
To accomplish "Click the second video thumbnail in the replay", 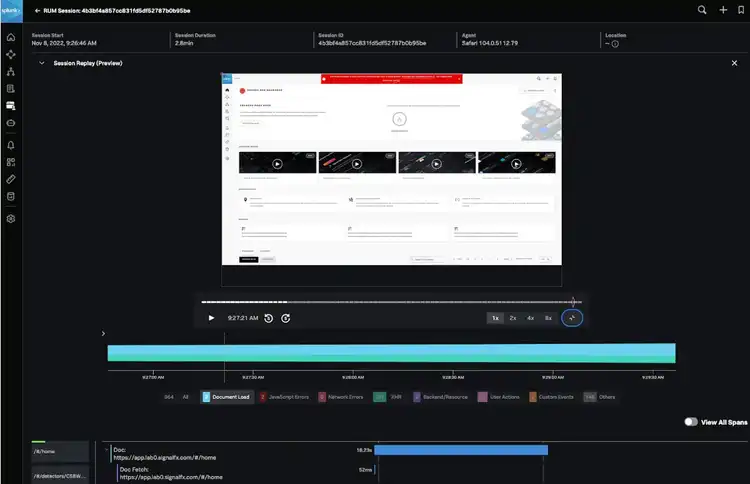I will [x=357, y=163].
